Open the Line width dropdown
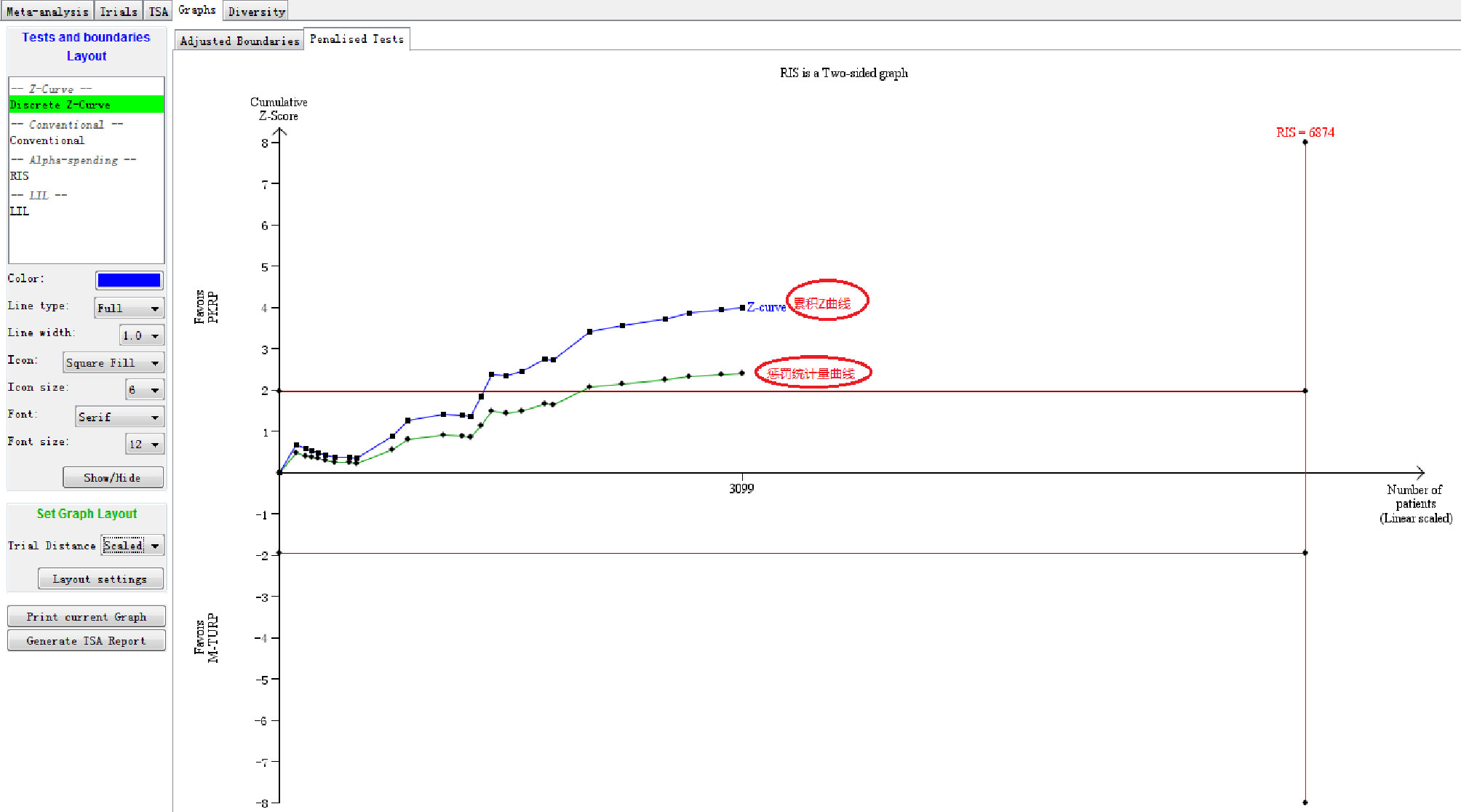 point(142,335)
